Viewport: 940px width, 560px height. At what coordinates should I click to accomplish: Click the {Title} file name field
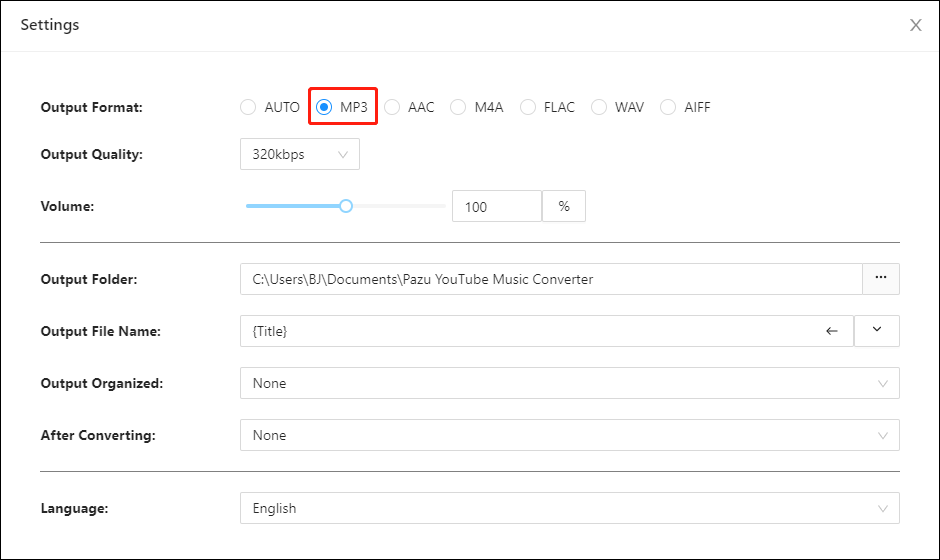547,331
